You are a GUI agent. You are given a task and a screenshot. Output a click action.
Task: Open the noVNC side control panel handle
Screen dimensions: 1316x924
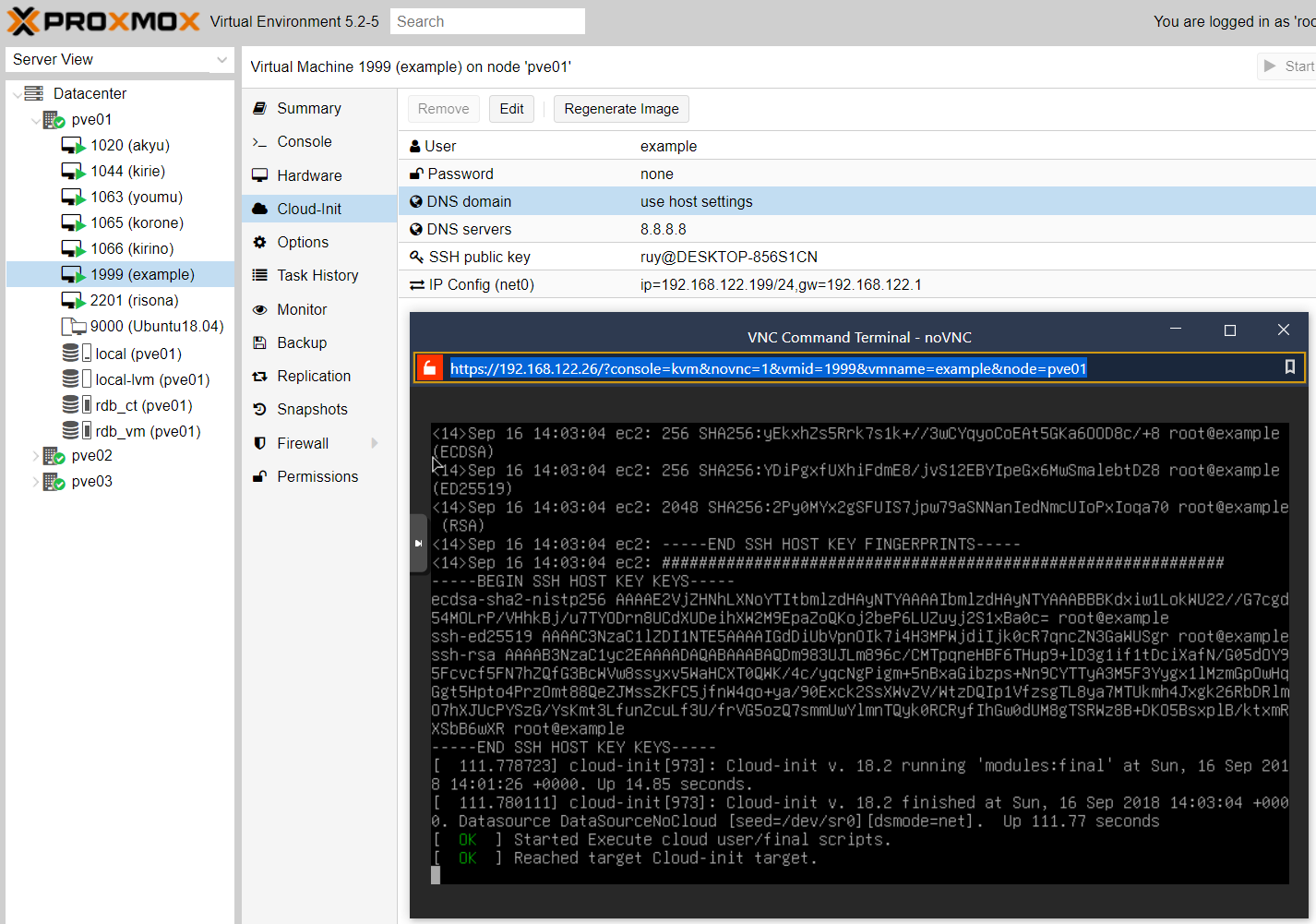418,544
